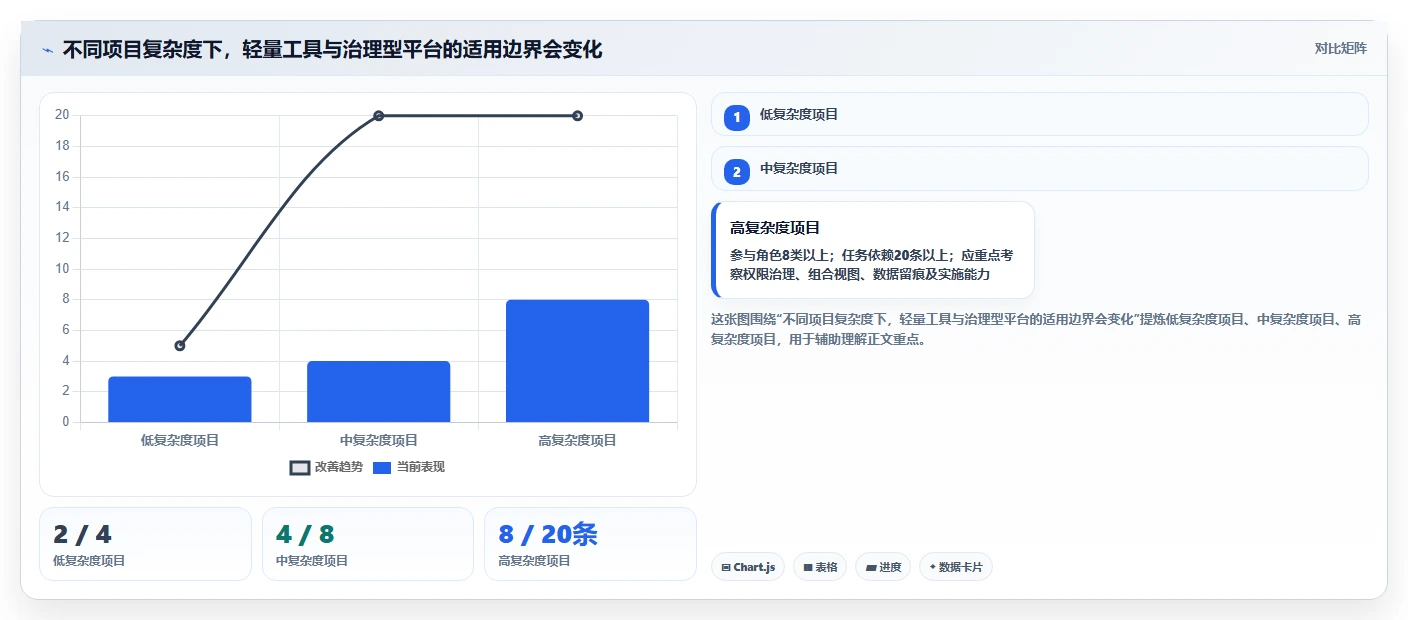
Task: Click the 改善趋势 legend color box
Action: 299,468
